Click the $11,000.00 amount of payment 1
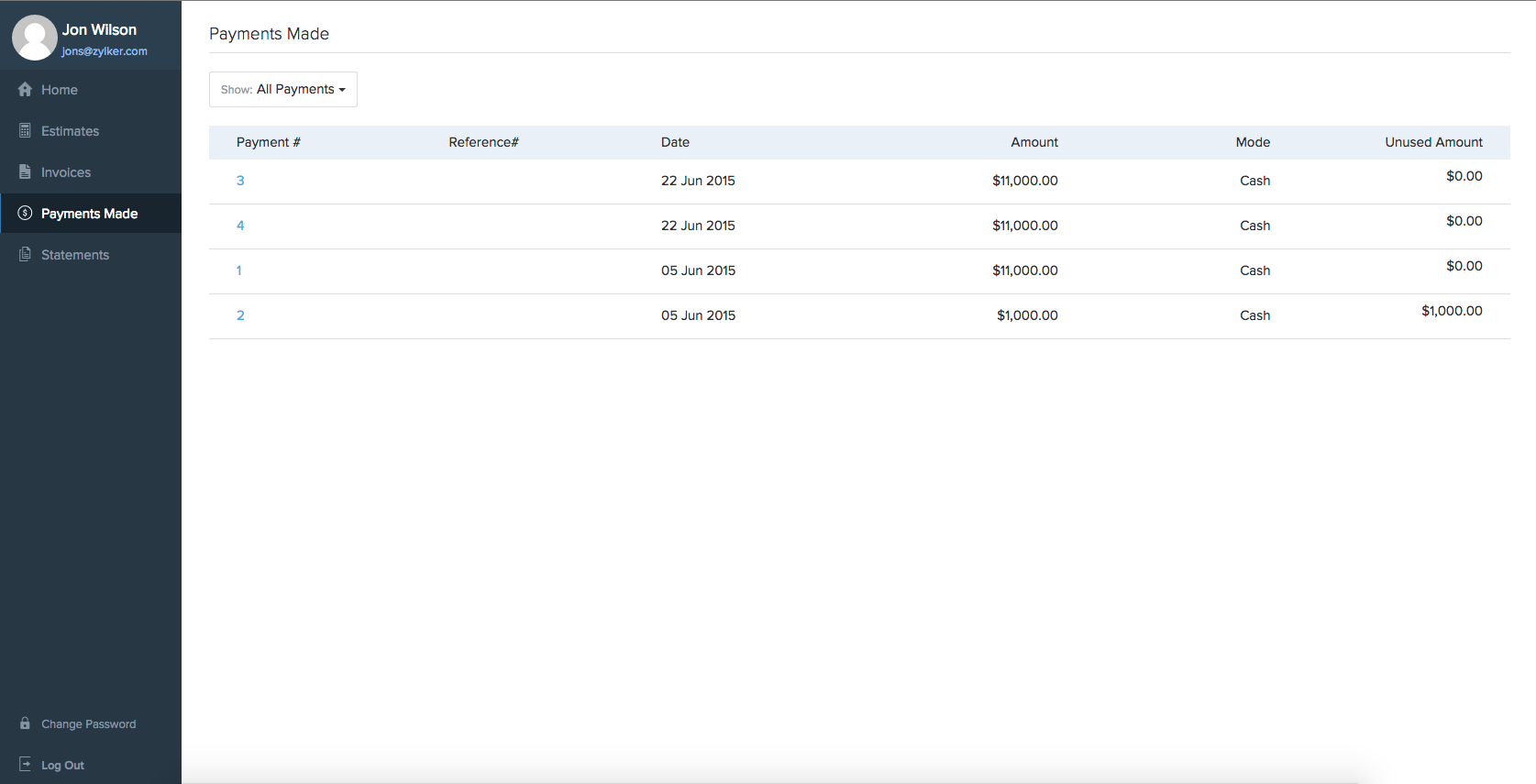1536x784 pixels. (1025, 271)
